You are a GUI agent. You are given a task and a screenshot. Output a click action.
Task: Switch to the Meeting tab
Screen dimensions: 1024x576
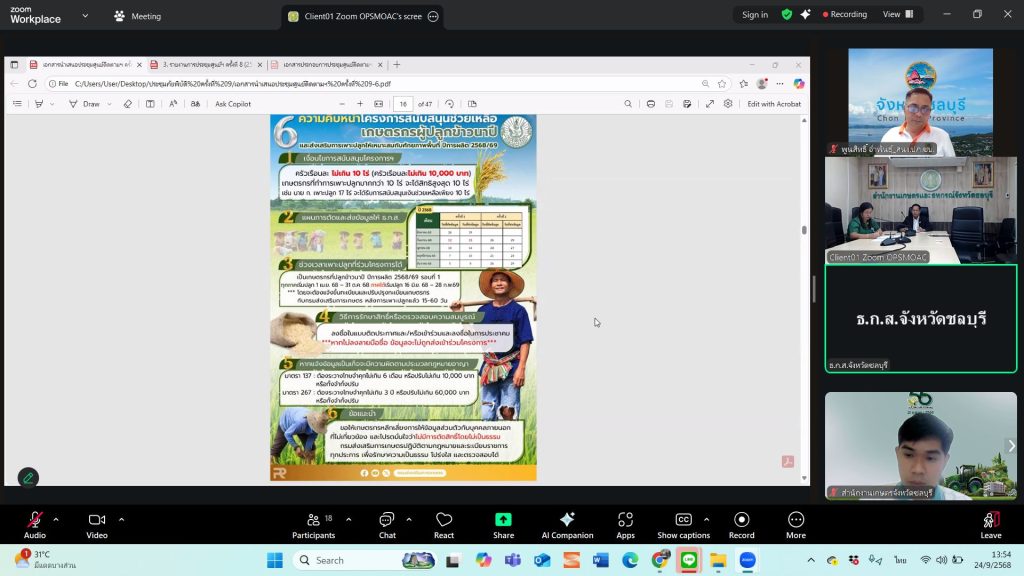(x=137, y=16)
